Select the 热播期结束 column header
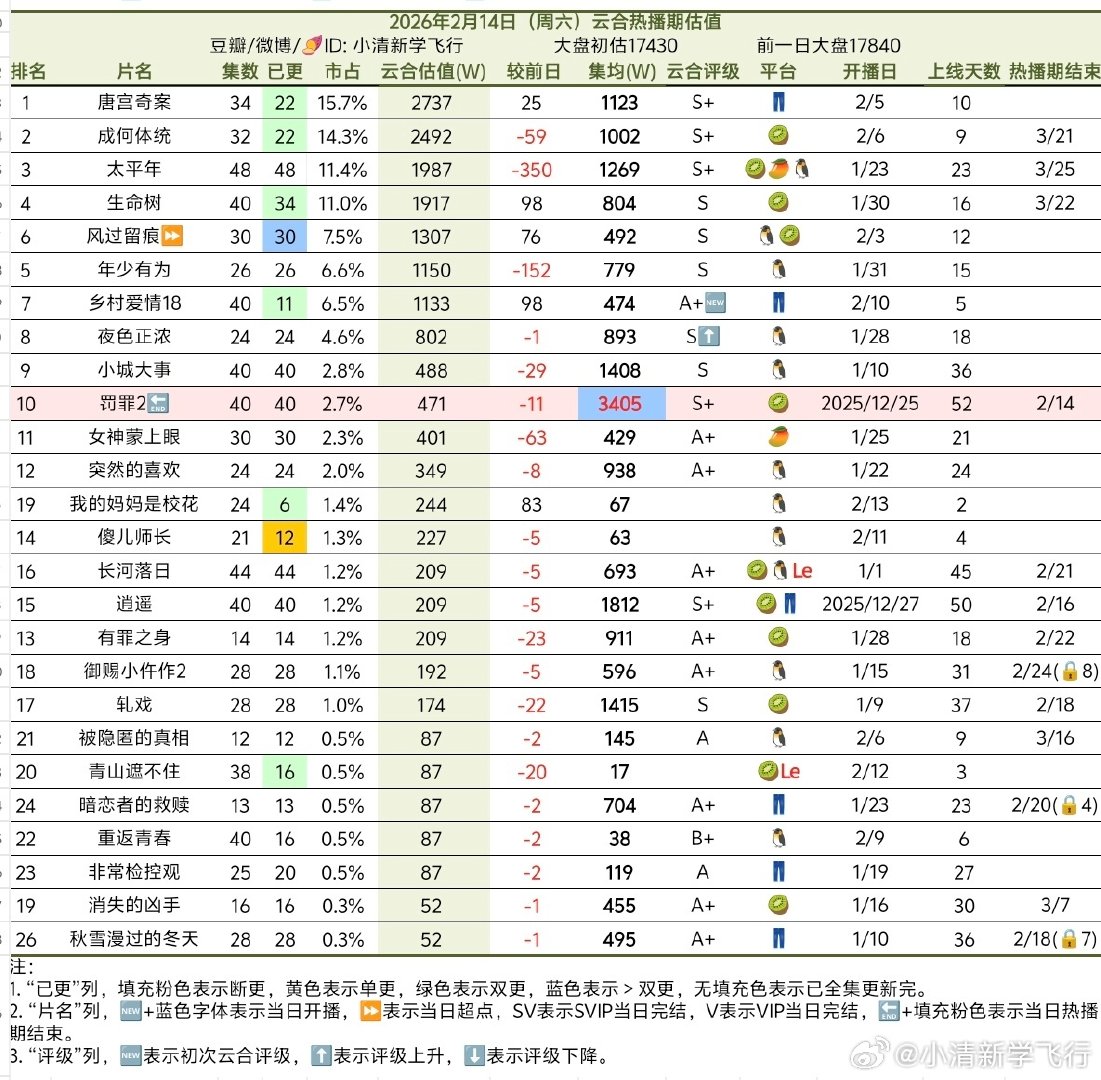The width and height of the screenshot is (1101, 1080). point(1054,72)
